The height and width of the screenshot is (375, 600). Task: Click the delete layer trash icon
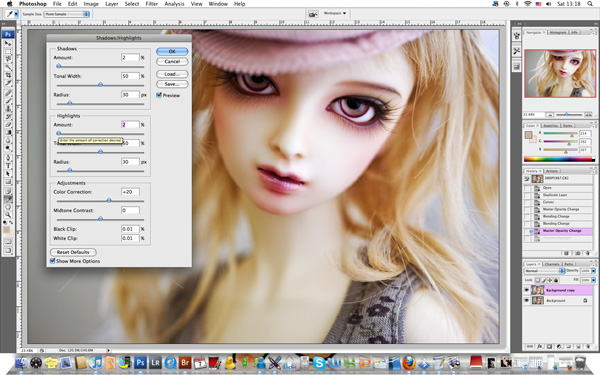[589, 346]
